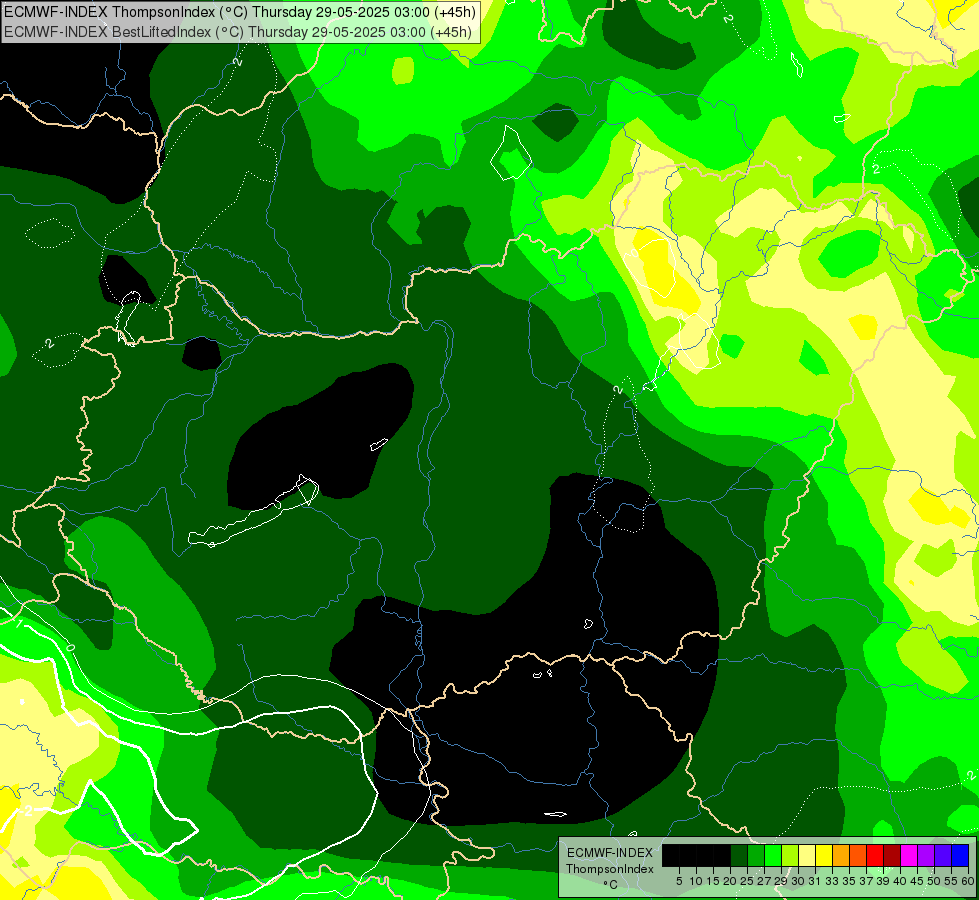Screen dimensions: 979x900
Task: Click the legend tick value "20"
Action: 731,881
